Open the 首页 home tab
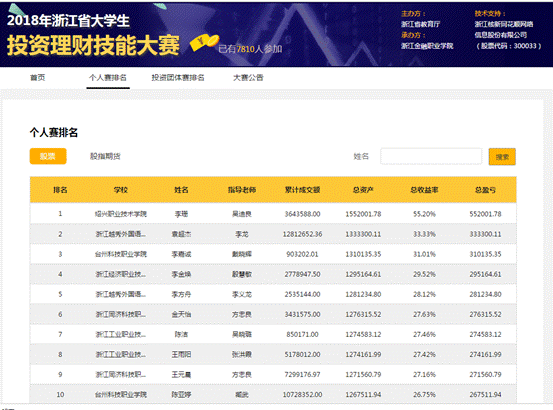Viewport: 553px width, 410px height. tap(38, 78)
